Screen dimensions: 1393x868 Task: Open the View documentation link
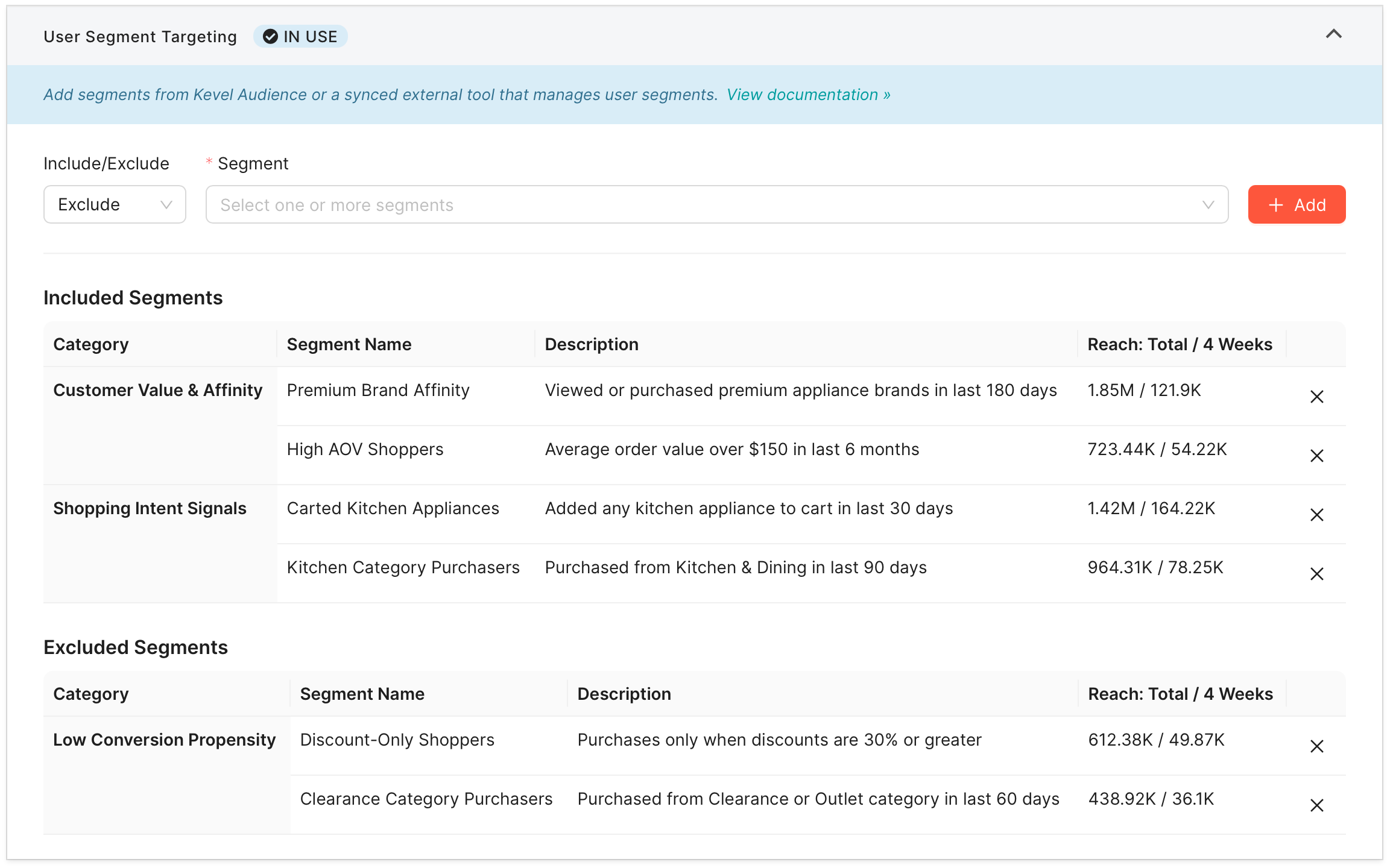(808, 95)
